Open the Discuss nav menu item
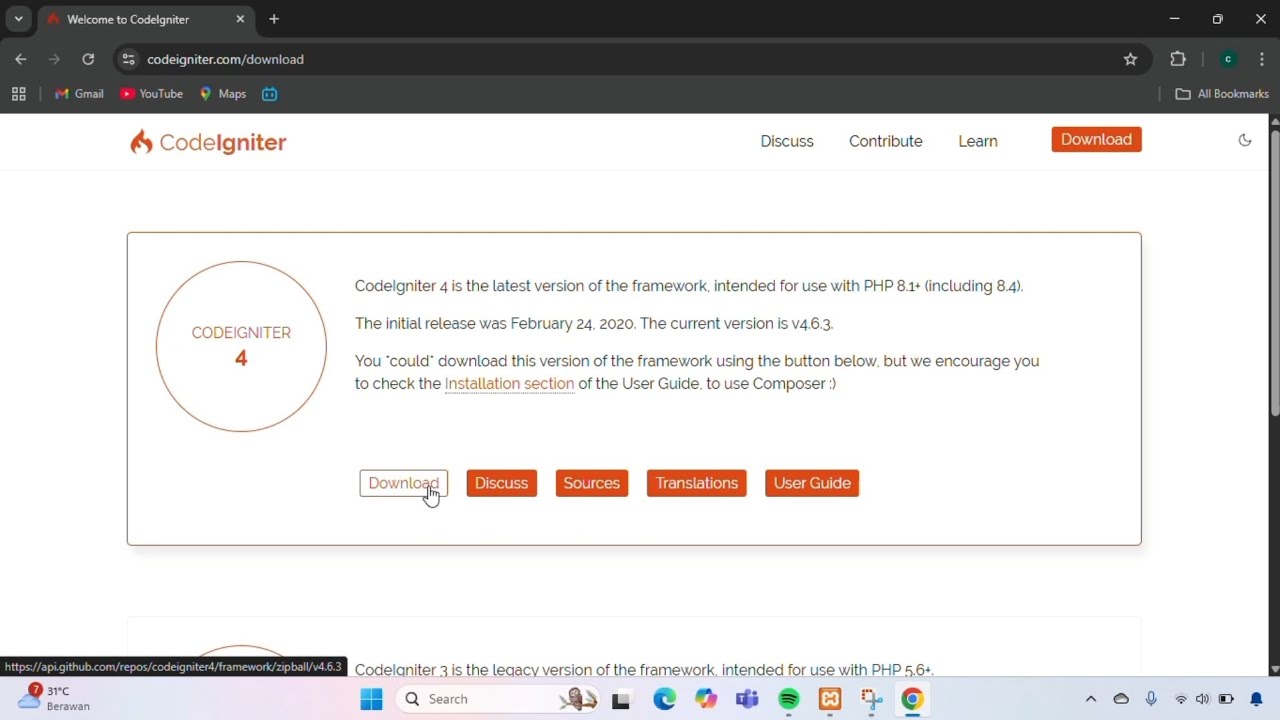This screenshot has width=1280, height=720. (x=787, y=141)
